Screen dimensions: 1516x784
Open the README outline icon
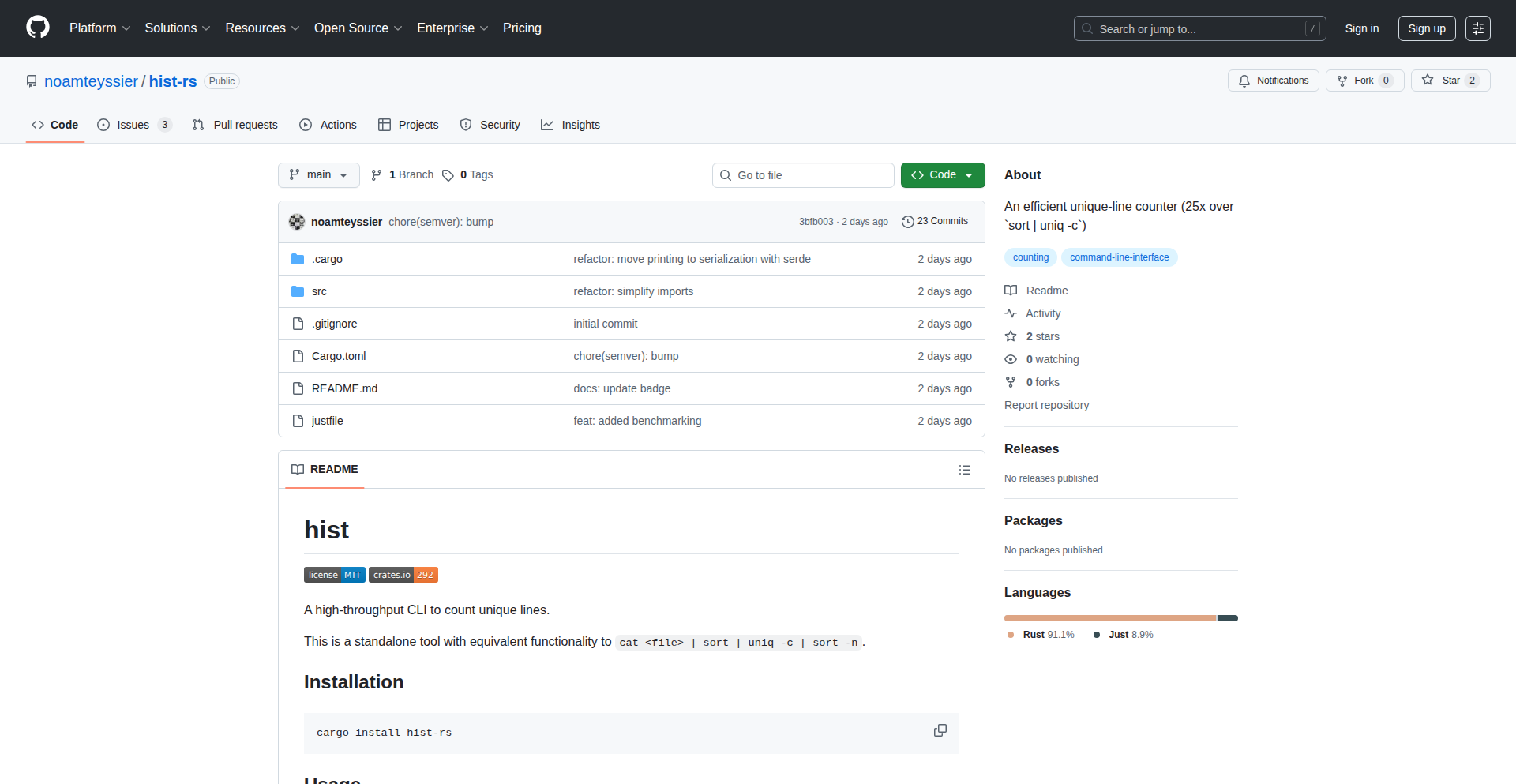pyautogui.click(x=964, y=470)
